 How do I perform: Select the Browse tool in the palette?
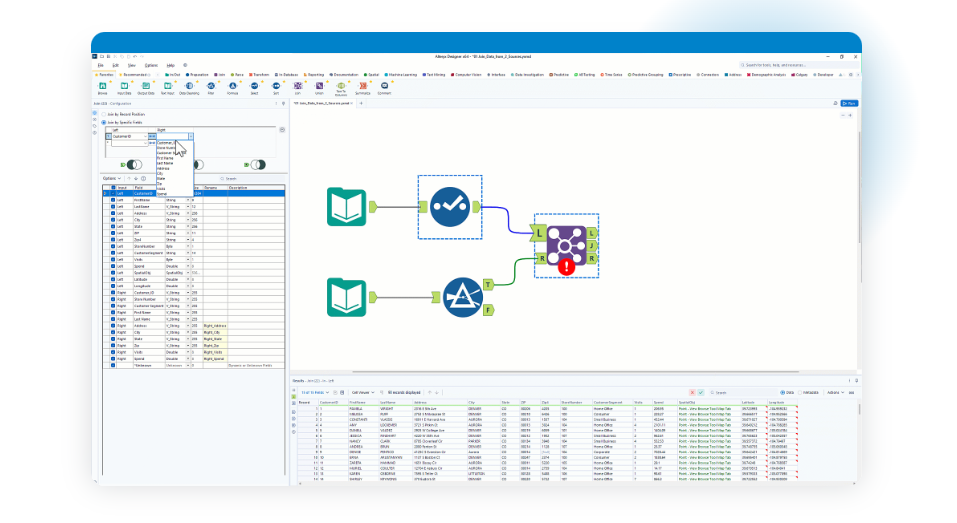pyautogui.click(x=103, y=88)
